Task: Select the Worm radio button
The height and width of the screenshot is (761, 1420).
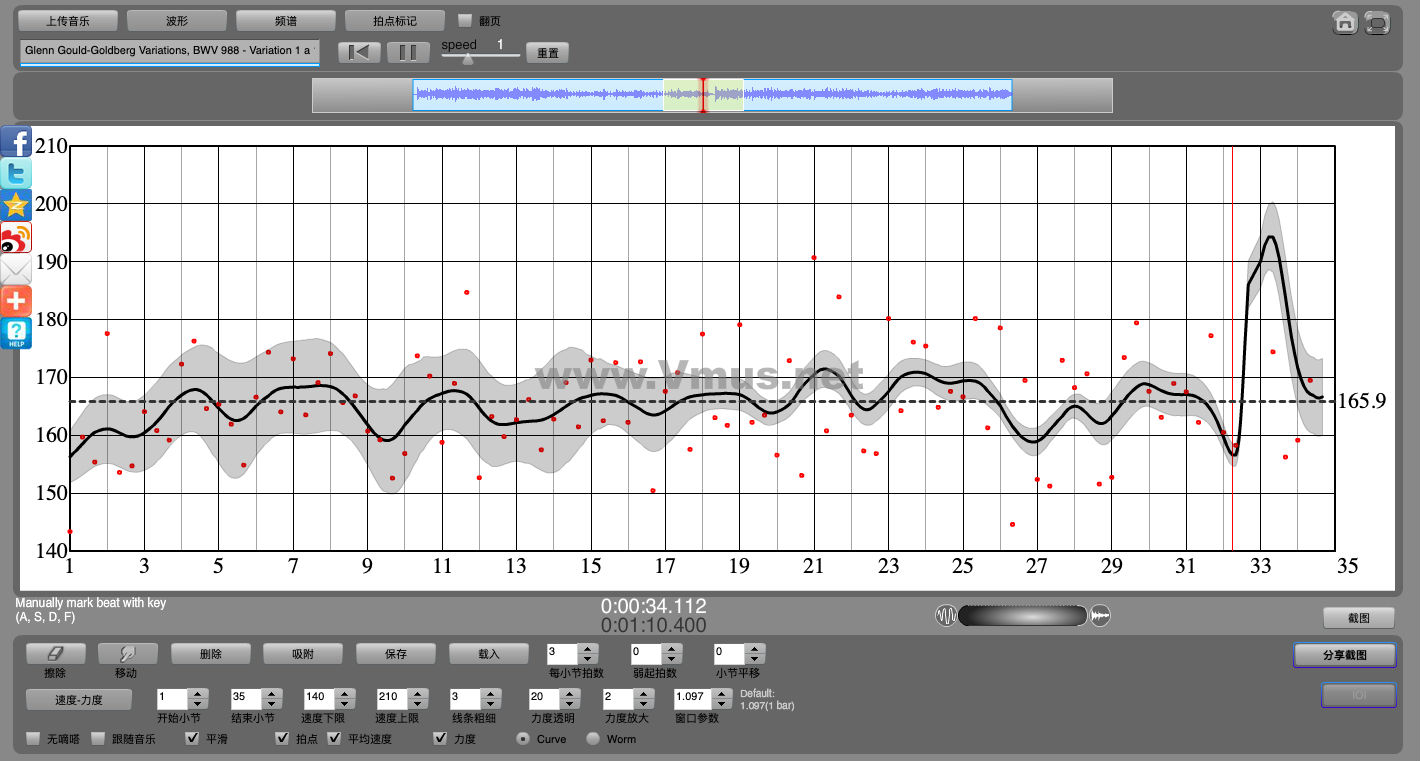Action: [593, 739]
